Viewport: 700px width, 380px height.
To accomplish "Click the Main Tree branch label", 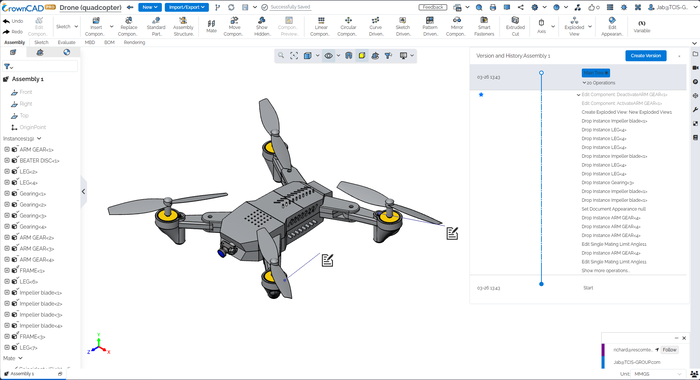I will pos(596,73).
